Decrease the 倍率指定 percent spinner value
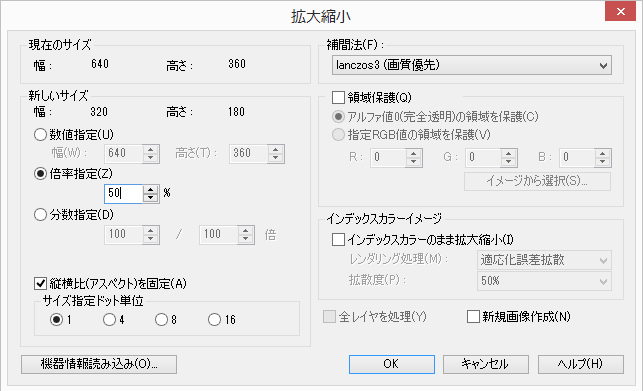The width and height of the screenshot is (643, 391). [x=151, y=198]
